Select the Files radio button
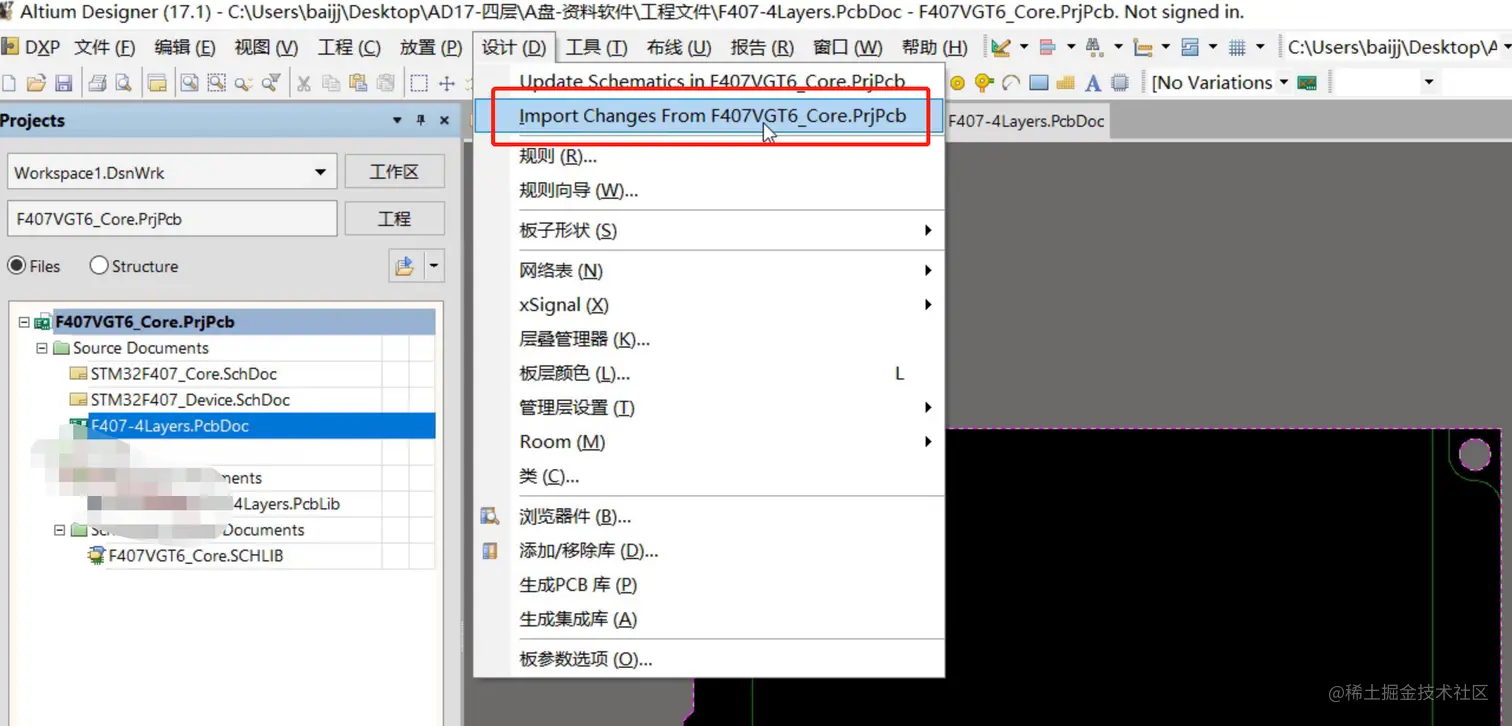1512x726 pixels. pos(16,266)
